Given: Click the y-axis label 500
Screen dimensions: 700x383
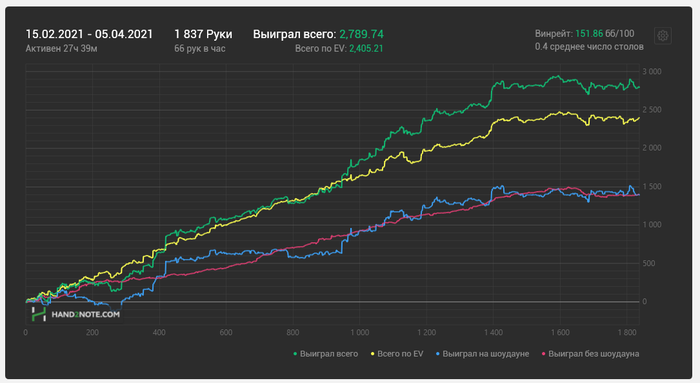Looking at the screenshot, I should point(649,263).
